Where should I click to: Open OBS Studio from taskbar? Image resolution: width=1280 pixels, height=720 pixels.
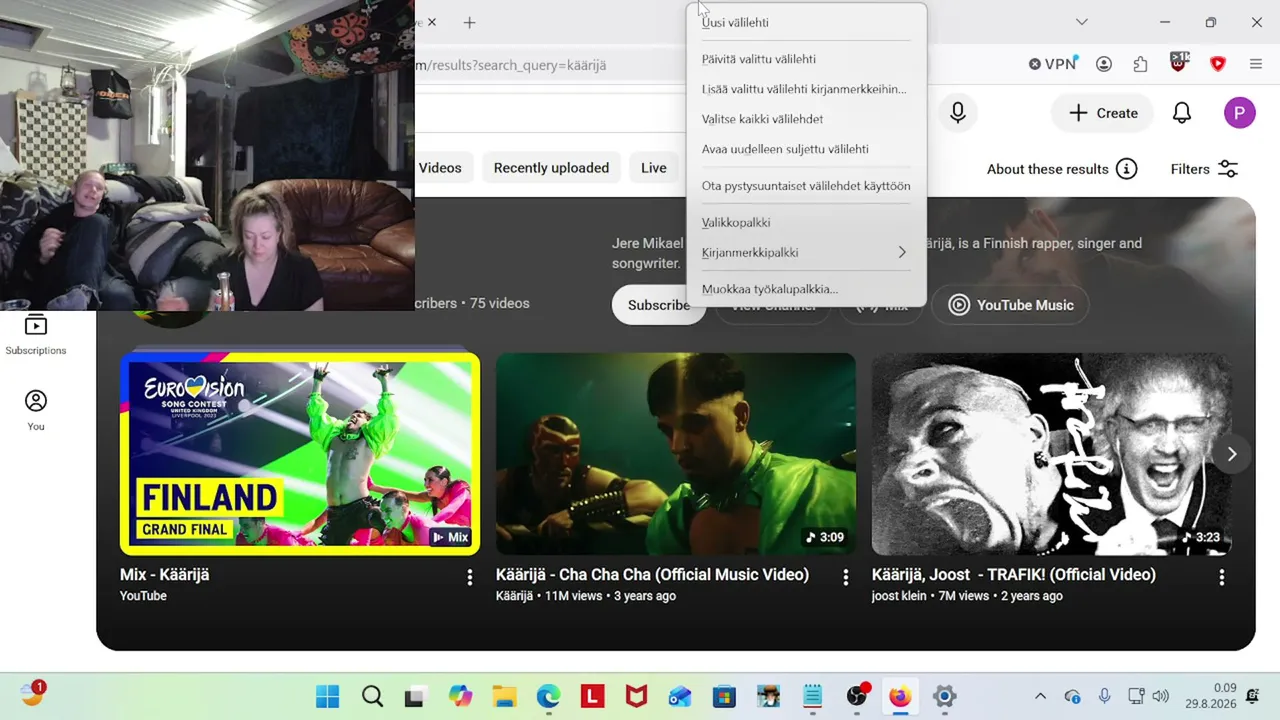click(858, 696)
